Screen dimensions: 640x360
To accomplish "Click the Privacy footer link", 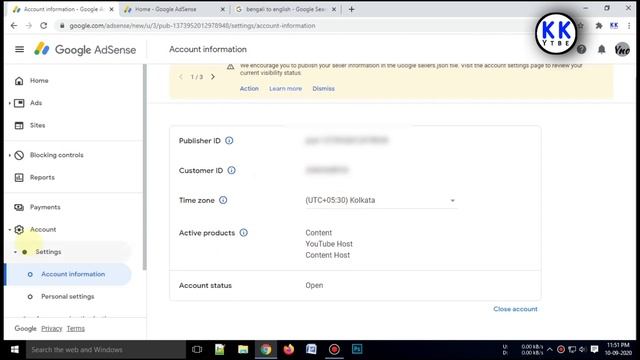I will click(51, 329).
